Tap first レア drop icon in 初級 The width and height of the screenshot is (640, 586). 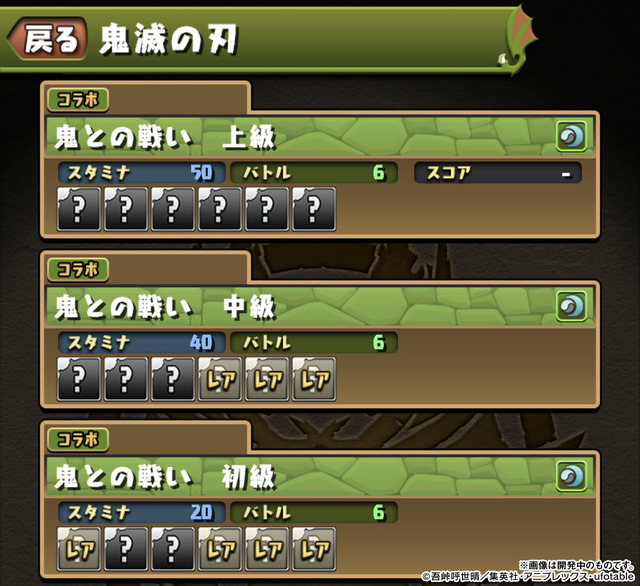tap(79, 549)
